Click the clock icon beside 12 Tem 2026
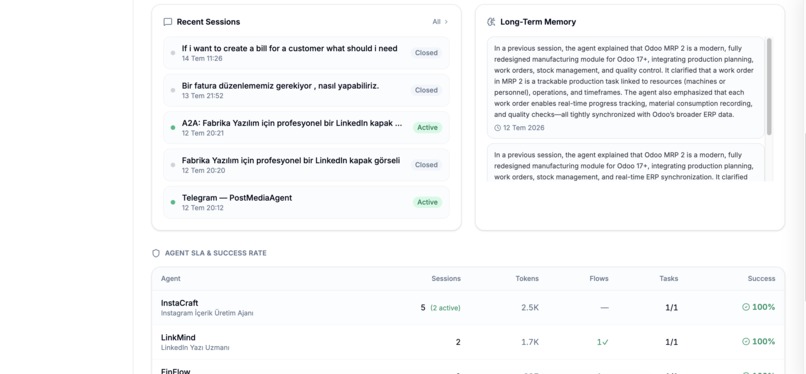806x374 pixels. pyautogui.click(x=497, y=128)
